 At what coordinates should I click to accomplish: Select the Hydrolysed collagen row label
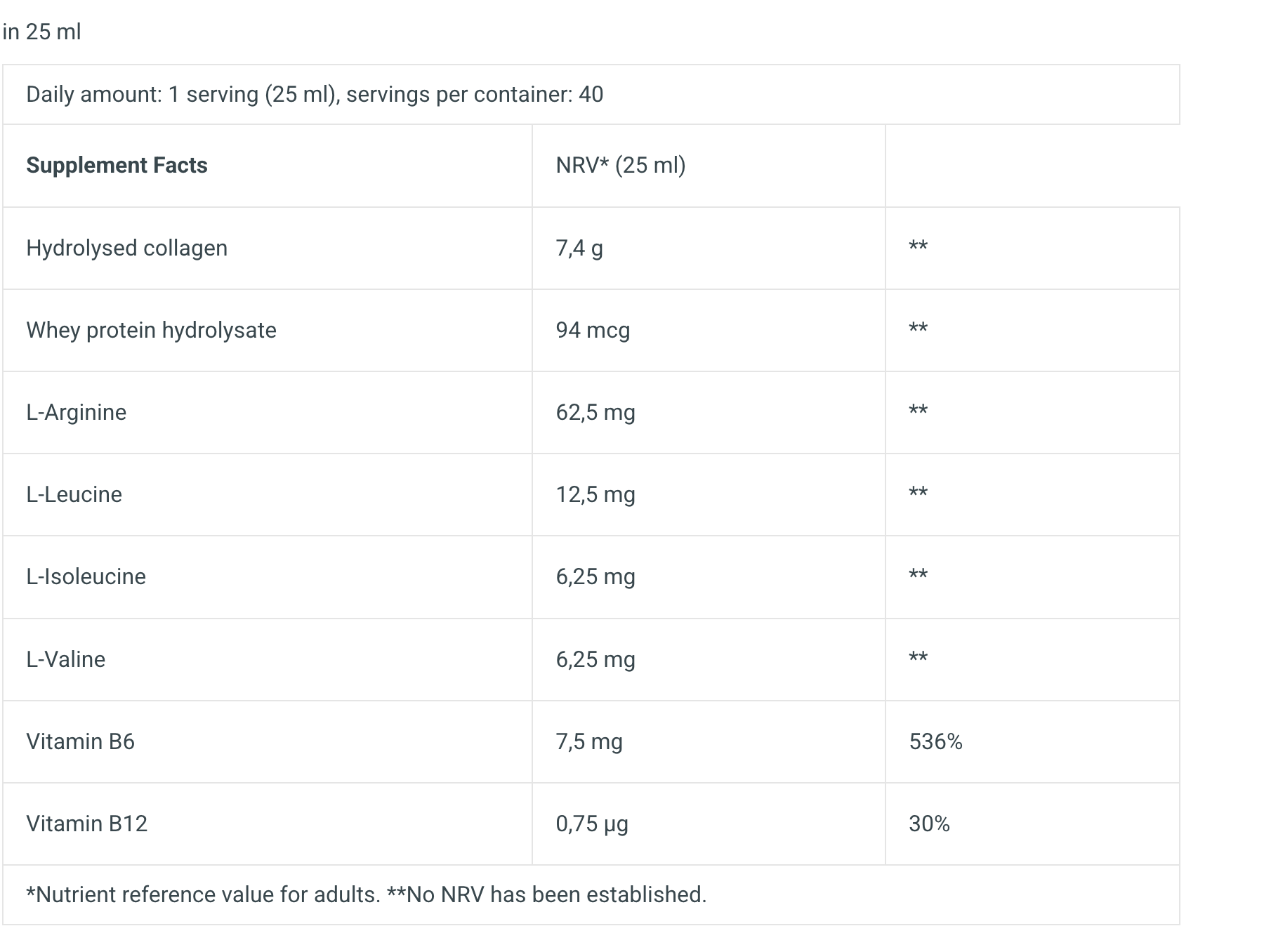coord(126,249)
